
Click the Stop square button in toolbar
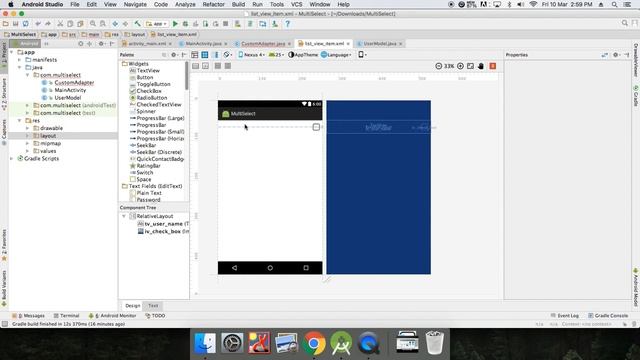tap(225, 24)
